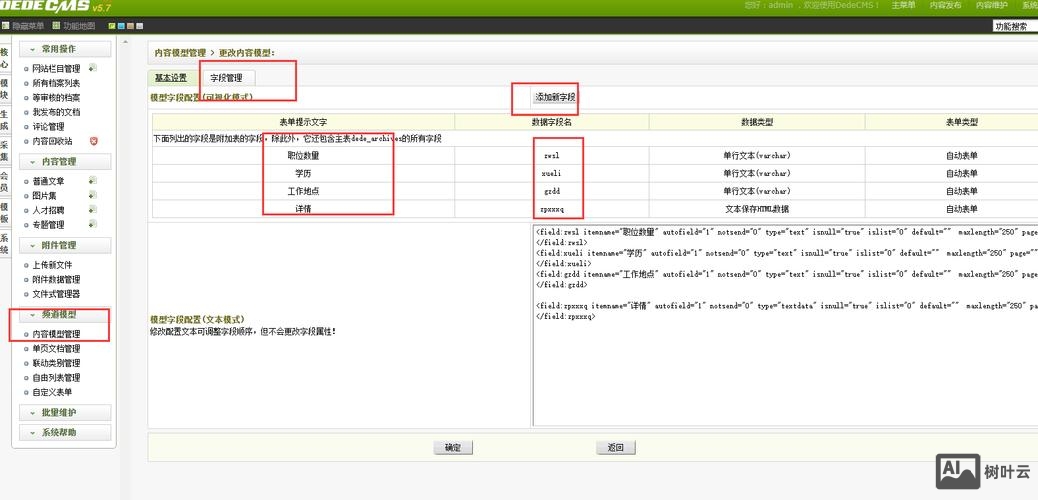Image resolution: width=1038 pixels, height=500 pixels.
Task: Open 内容模型管理 in the sidebar
Action: [56, 334]
